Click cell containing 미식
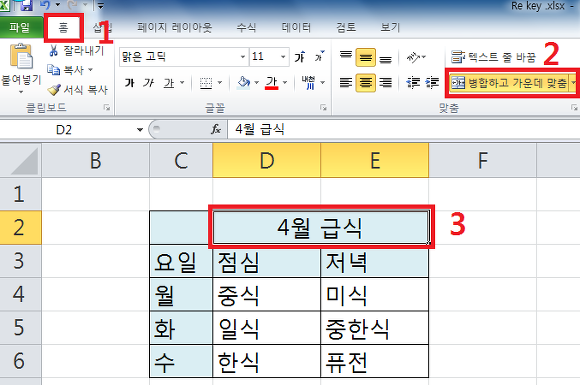 [x=374, y=294]
